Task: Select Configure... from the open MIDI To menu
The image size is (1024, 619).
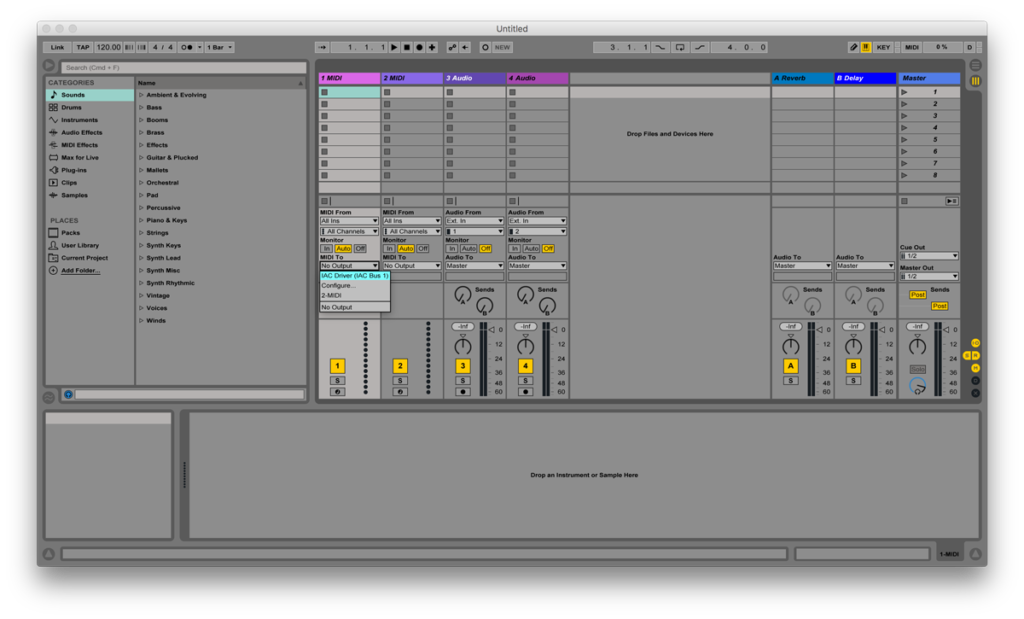Action: coord(338,286)
